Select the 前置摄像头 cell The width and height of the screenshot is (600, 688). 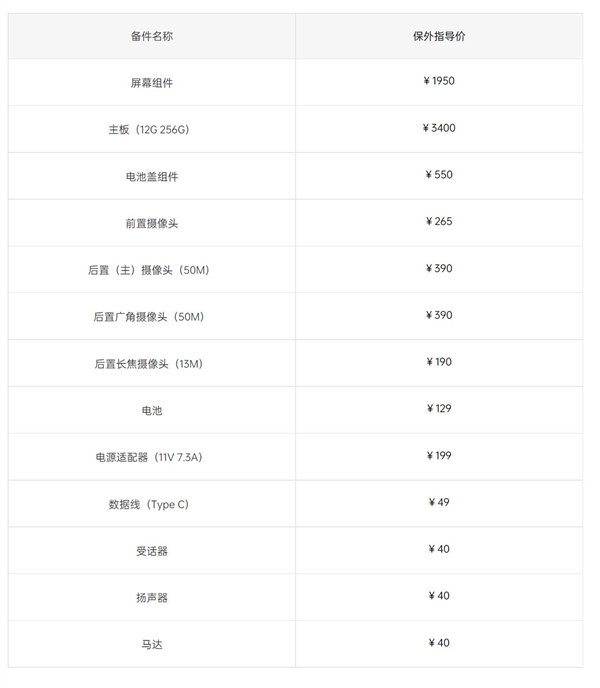152,223
